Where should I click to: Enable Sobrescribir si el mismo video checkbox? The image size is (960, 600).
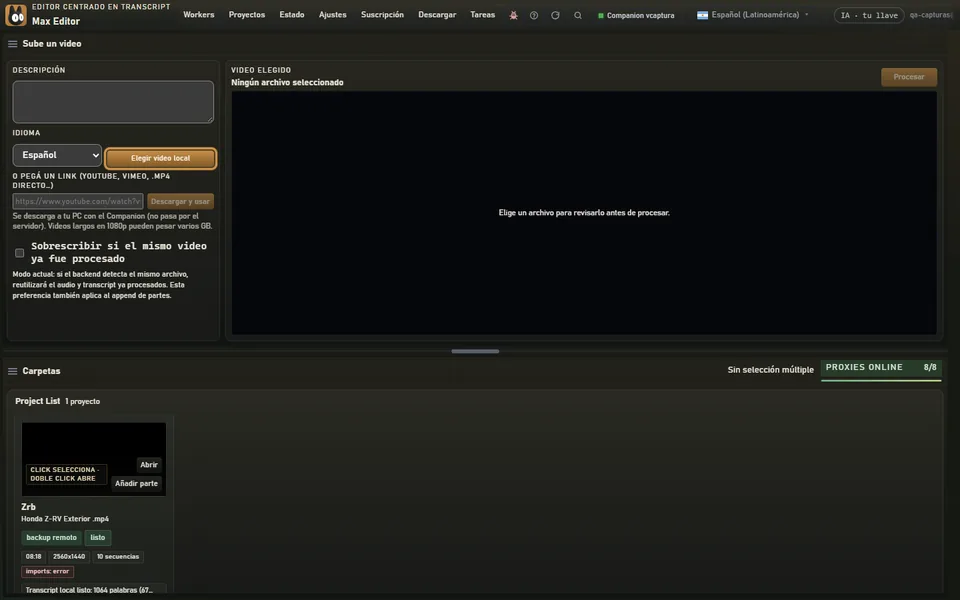click(x=20, y=253)
